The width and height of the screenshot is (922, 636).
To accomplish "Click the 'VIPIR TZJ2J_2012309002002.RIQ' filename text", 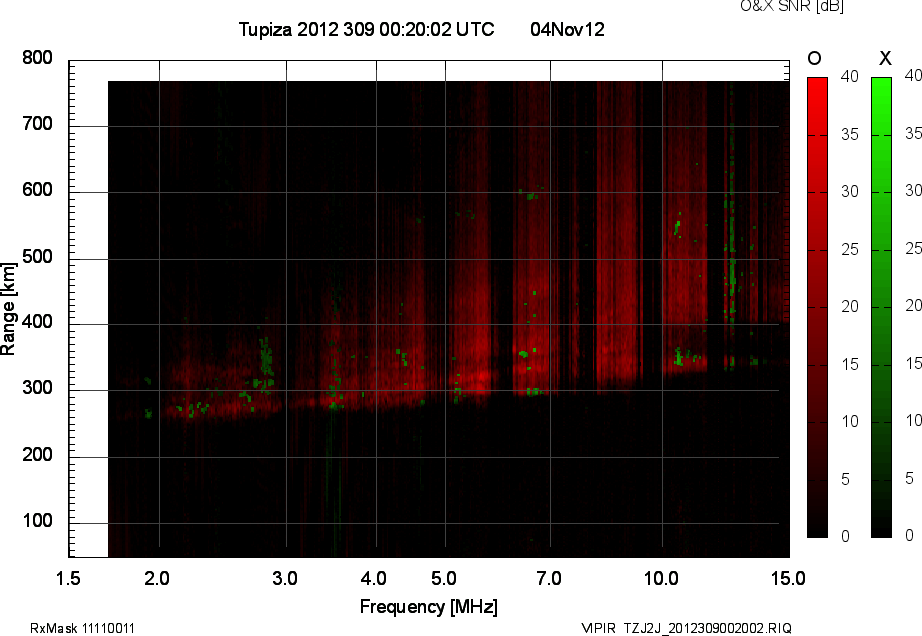I will point(686,628).
